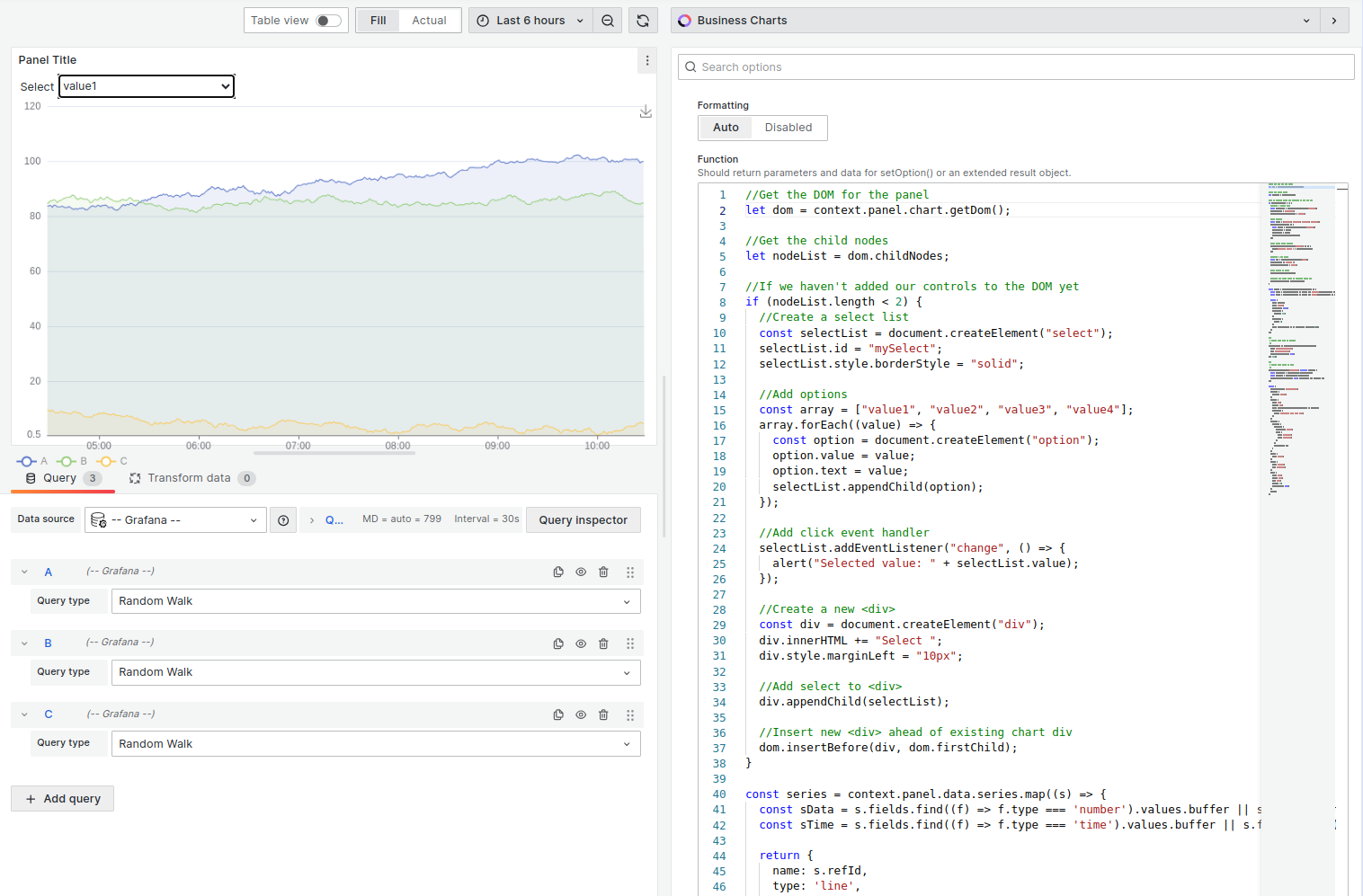Open the Last 6 hours time picker
The image size is (1363, 896).
click(x=529, y=20)
